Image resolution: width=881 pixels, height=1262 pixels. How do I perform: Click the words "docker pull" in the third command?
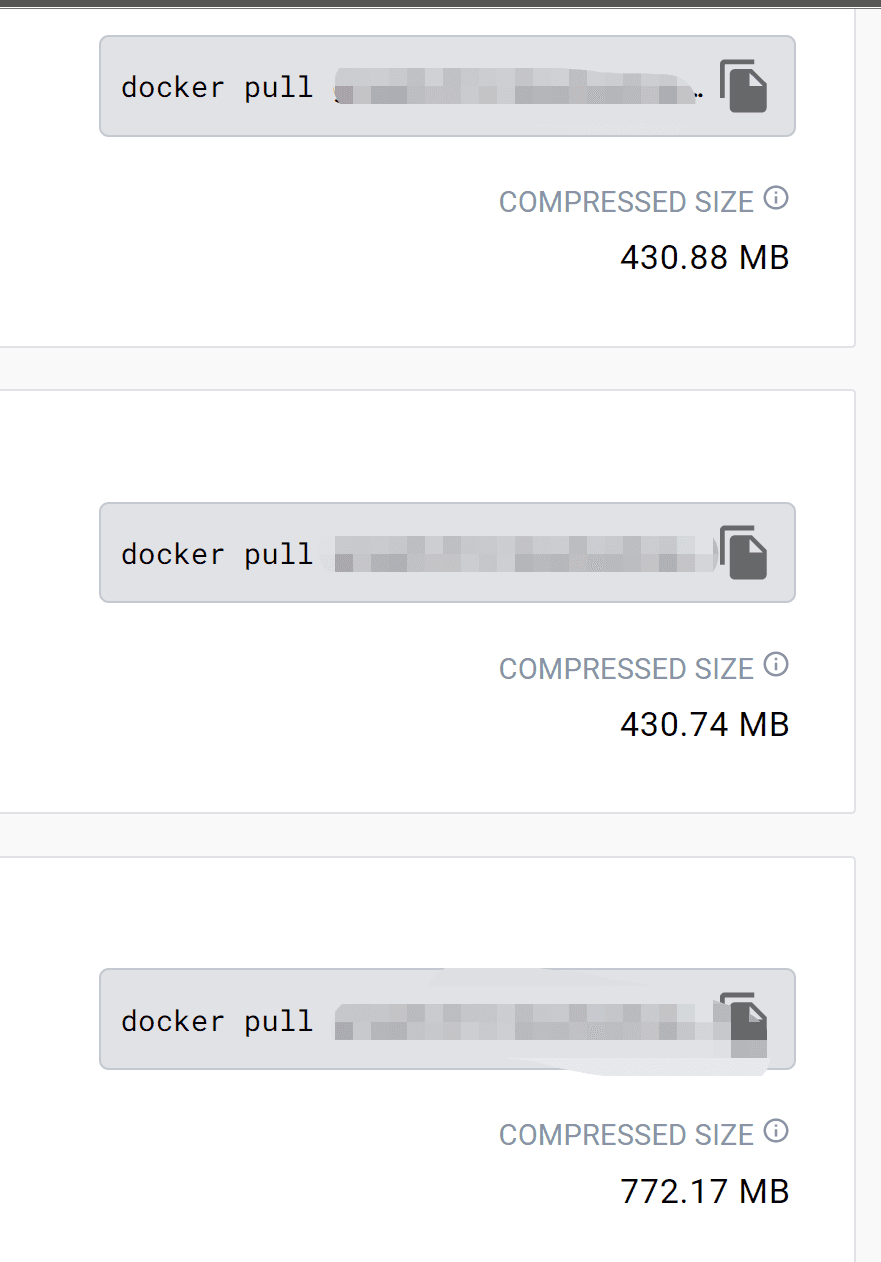pos(217,1021)
